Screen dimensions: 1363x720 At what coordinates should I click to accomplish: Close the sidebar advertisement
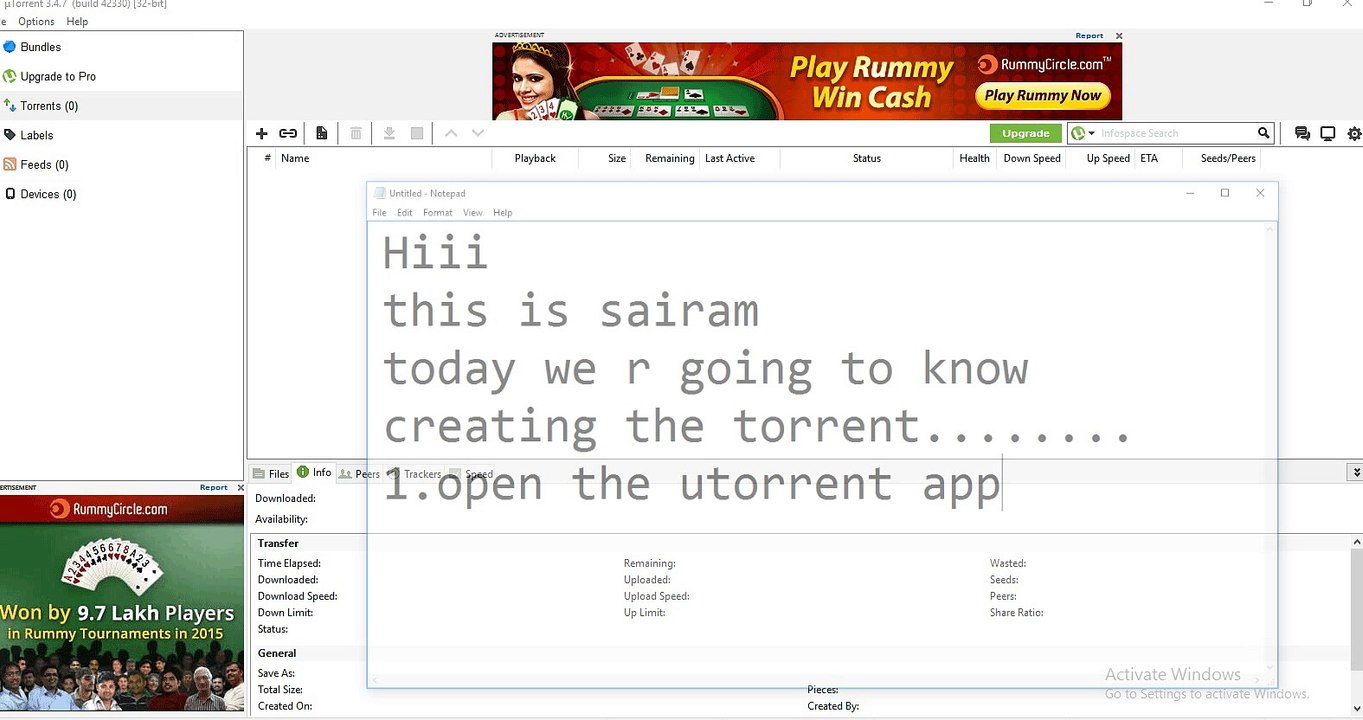240,488
